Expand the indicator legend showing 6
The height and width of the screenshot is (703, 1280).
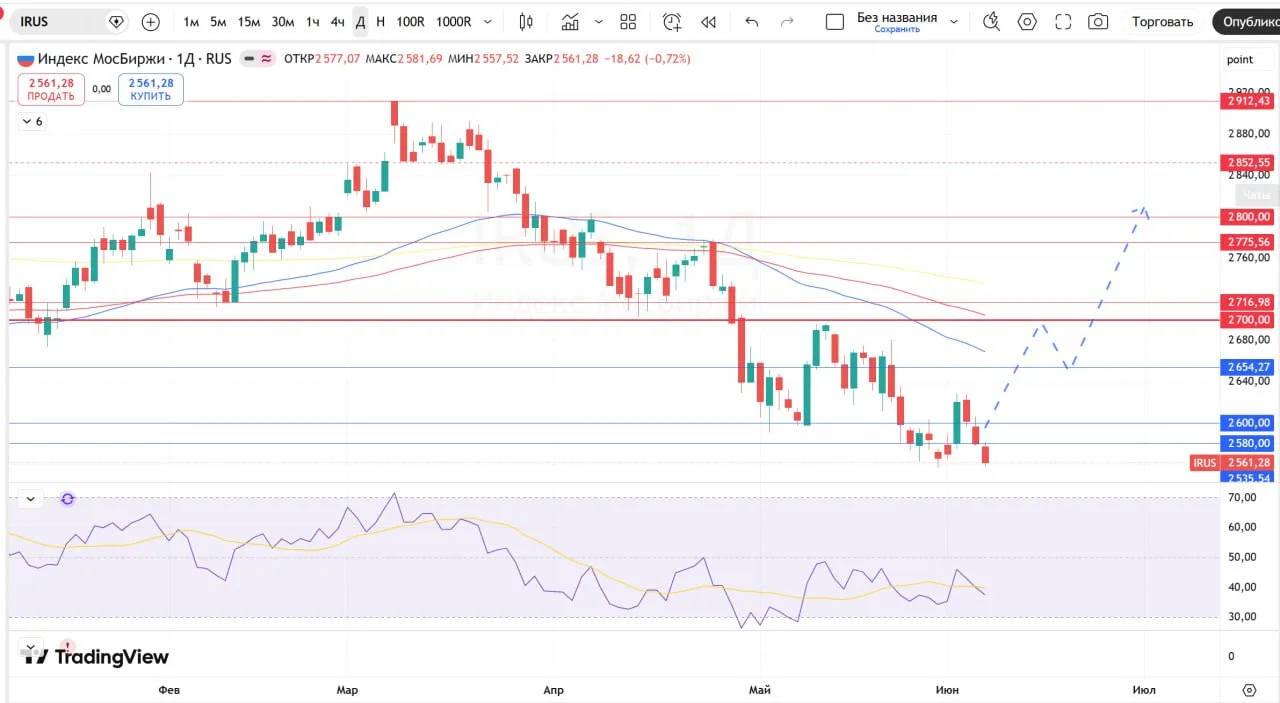pos(32,121)
